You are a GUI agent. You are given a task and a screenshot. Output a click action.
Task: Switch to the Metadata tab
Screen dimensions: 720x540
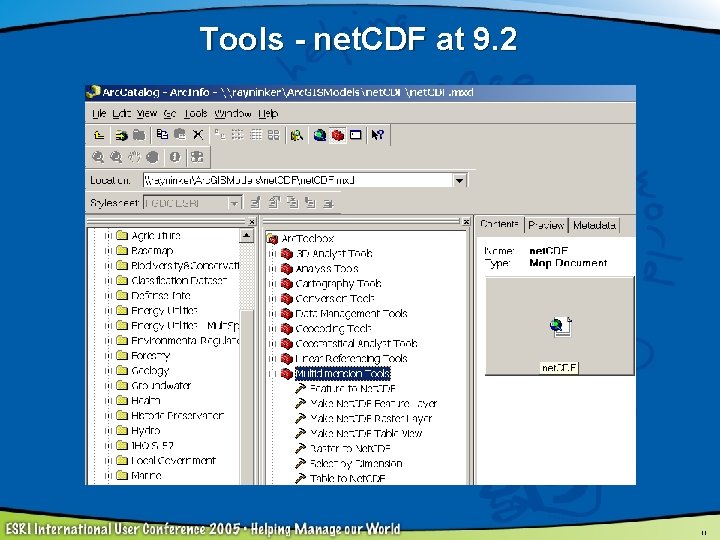coord(594,225)
